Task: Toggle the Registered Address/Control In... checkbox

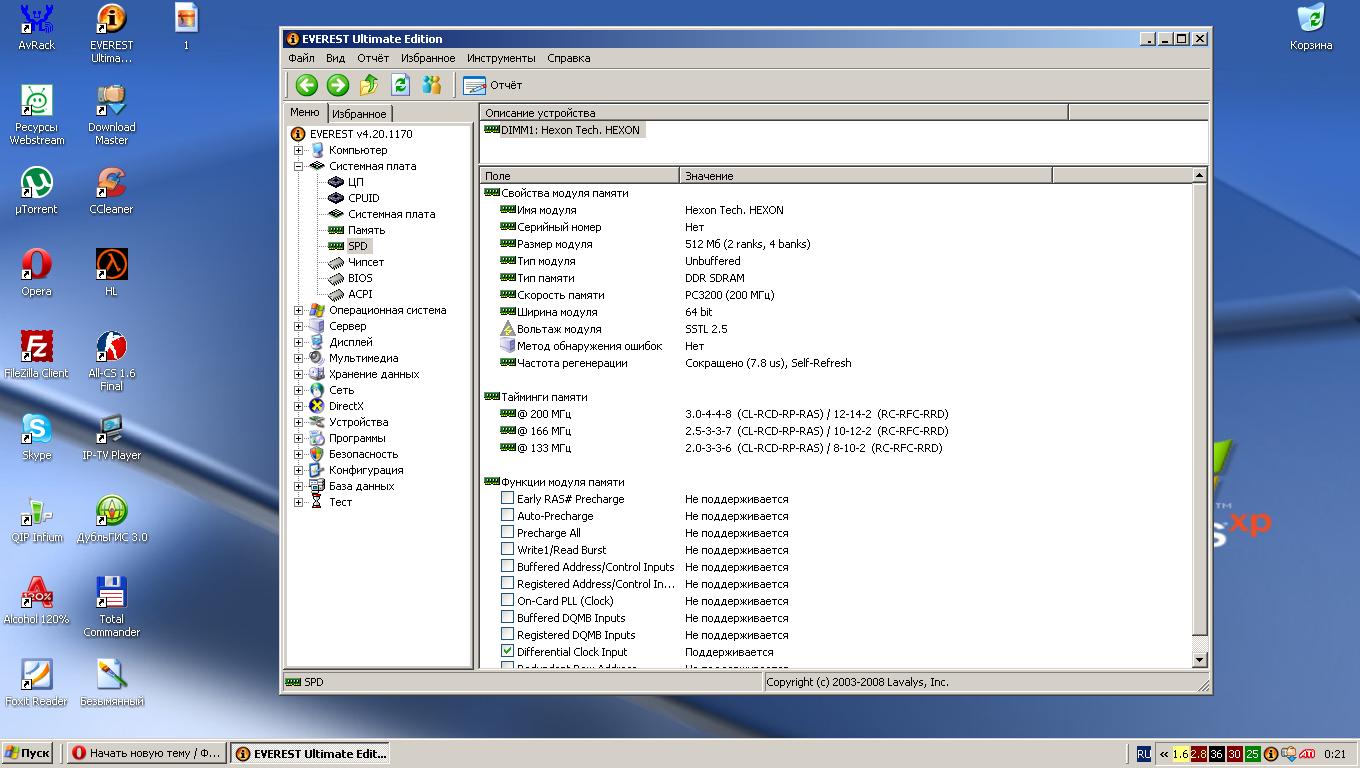Action: point(507,583)
